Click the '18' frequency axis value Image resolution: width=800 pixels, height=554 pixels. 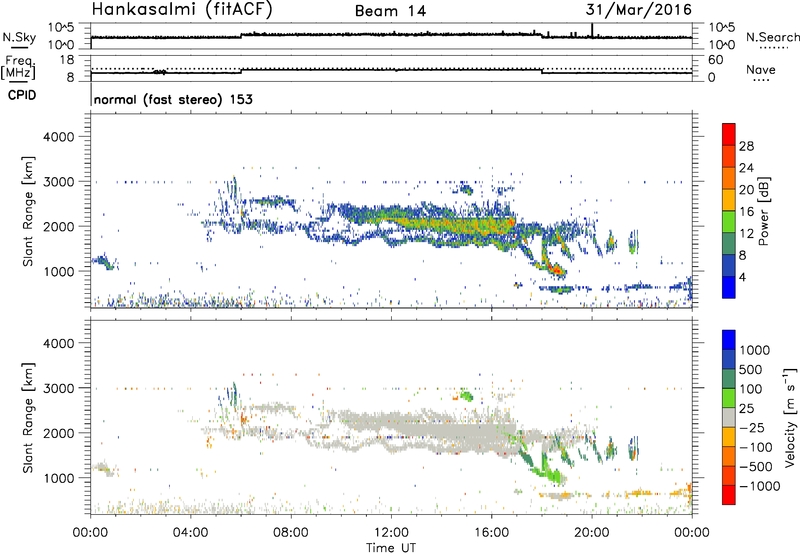click(67, 60)
